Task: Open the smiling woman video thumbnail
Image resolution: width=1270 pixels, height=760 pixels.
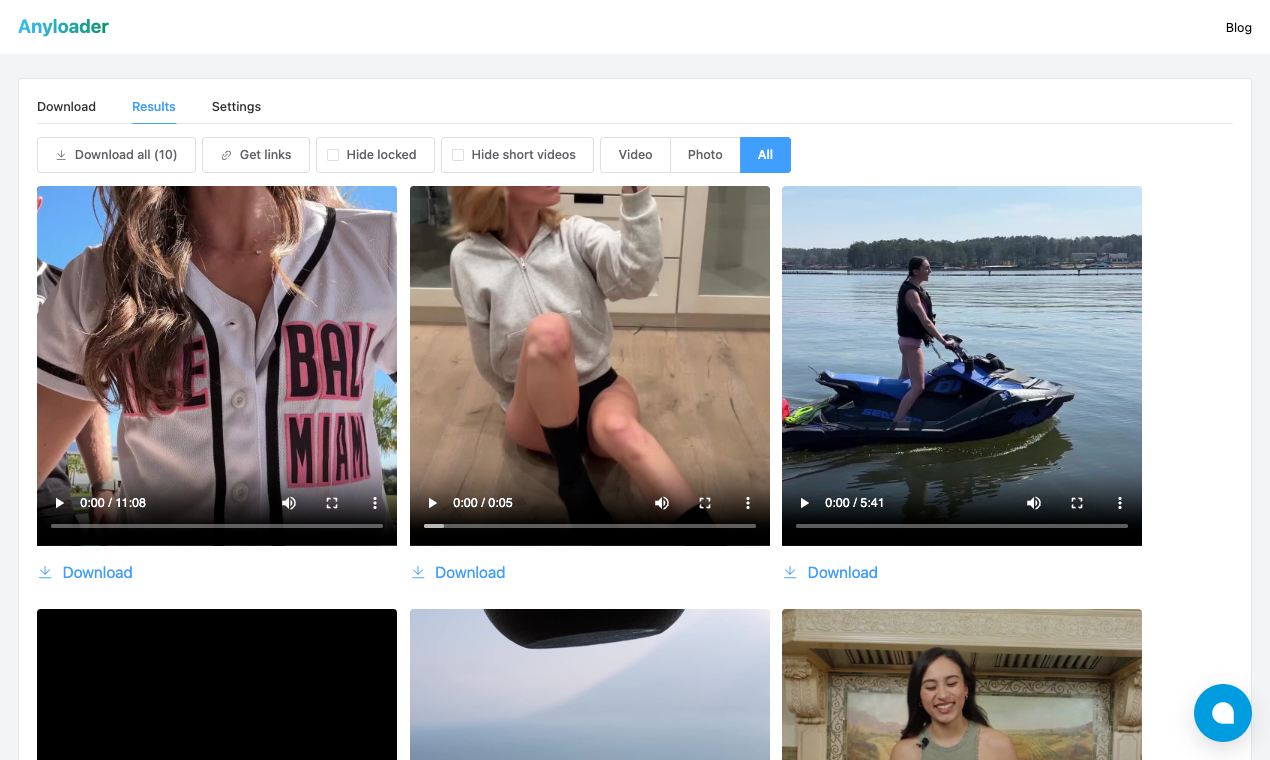Action: click(962, 684)
